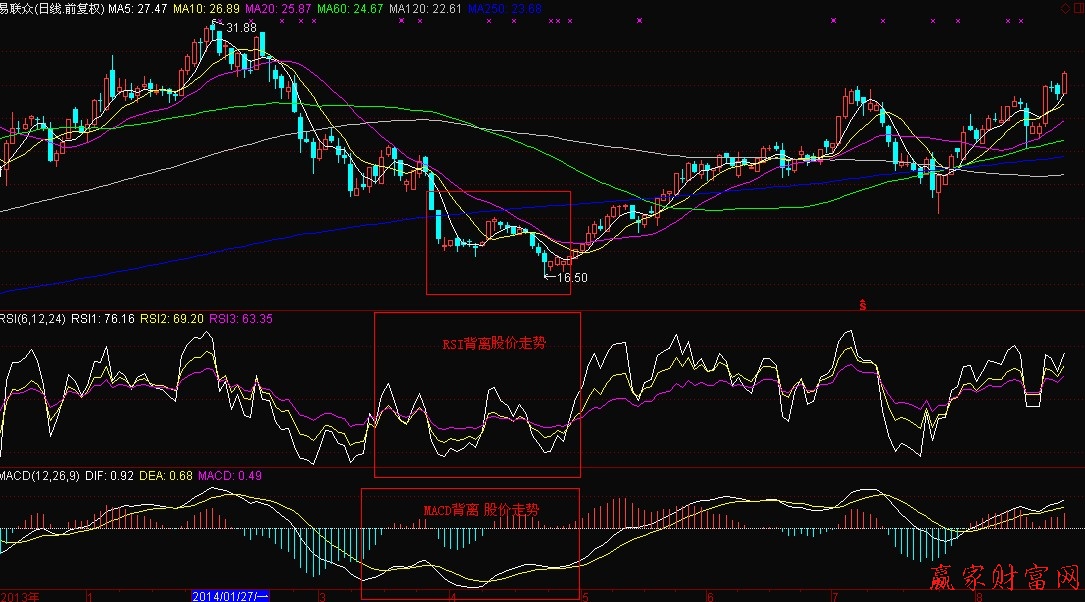Click the 31.88 high price marker
1085x602 pixels.
click(240, 27)
